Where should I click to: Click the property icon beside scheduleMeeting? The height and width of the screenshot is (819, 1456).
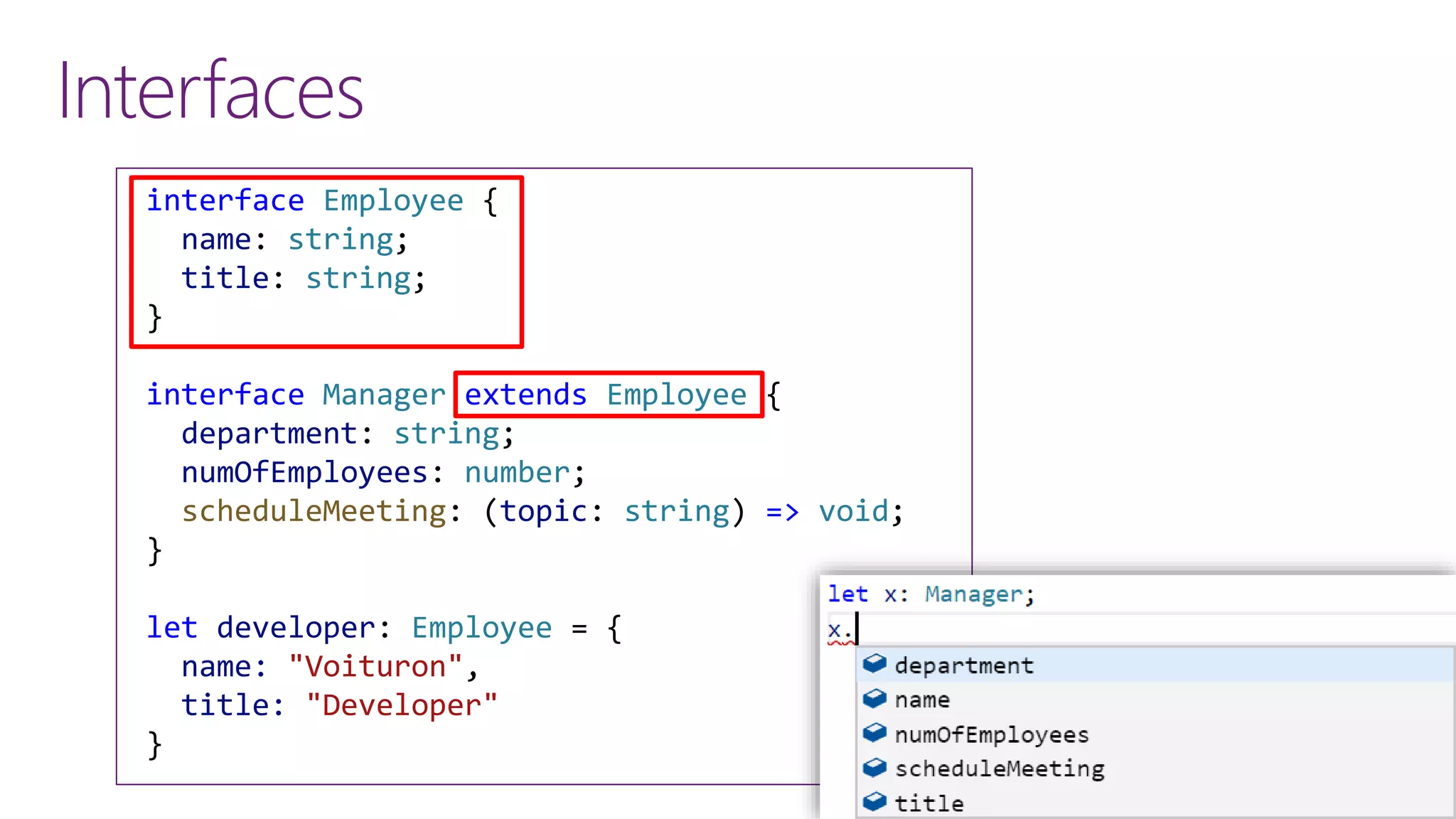[874, 768]
